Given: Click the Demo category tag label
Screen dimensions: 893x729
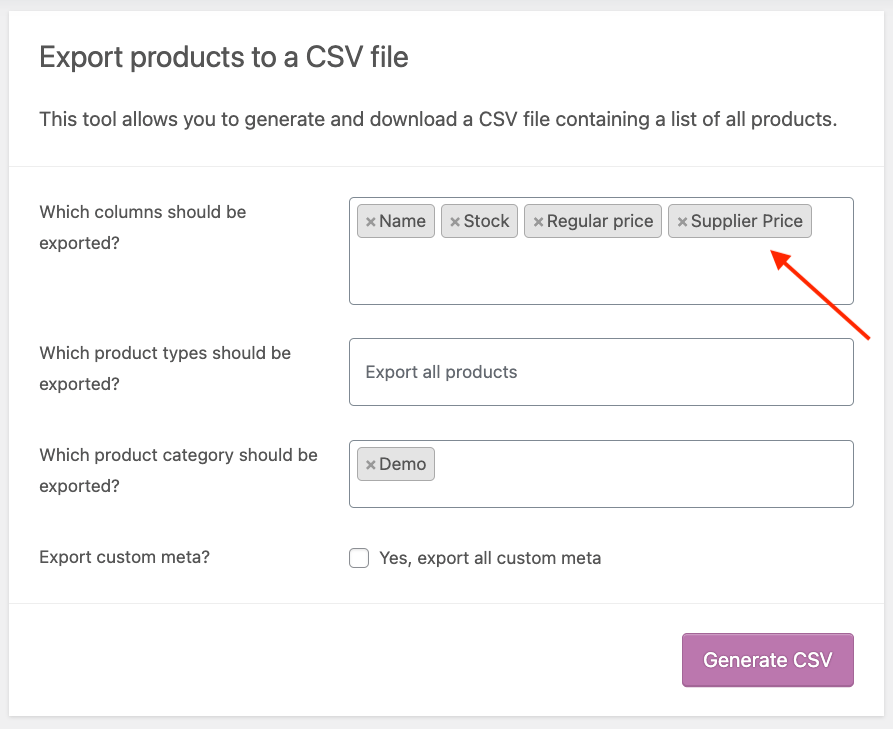Looking at the screenshot, I should pos(403,465).
